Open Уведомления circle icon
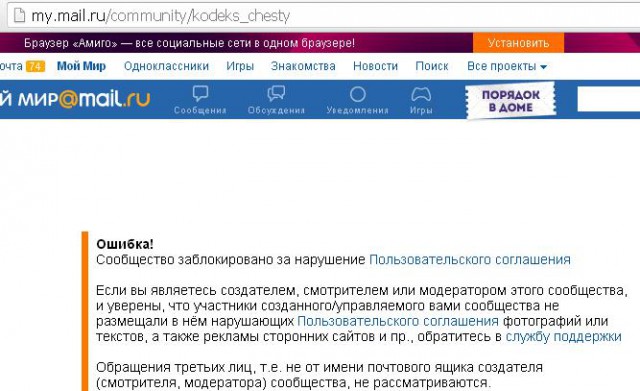The width and height of the screenshot is (640, 391). [358, 94]
